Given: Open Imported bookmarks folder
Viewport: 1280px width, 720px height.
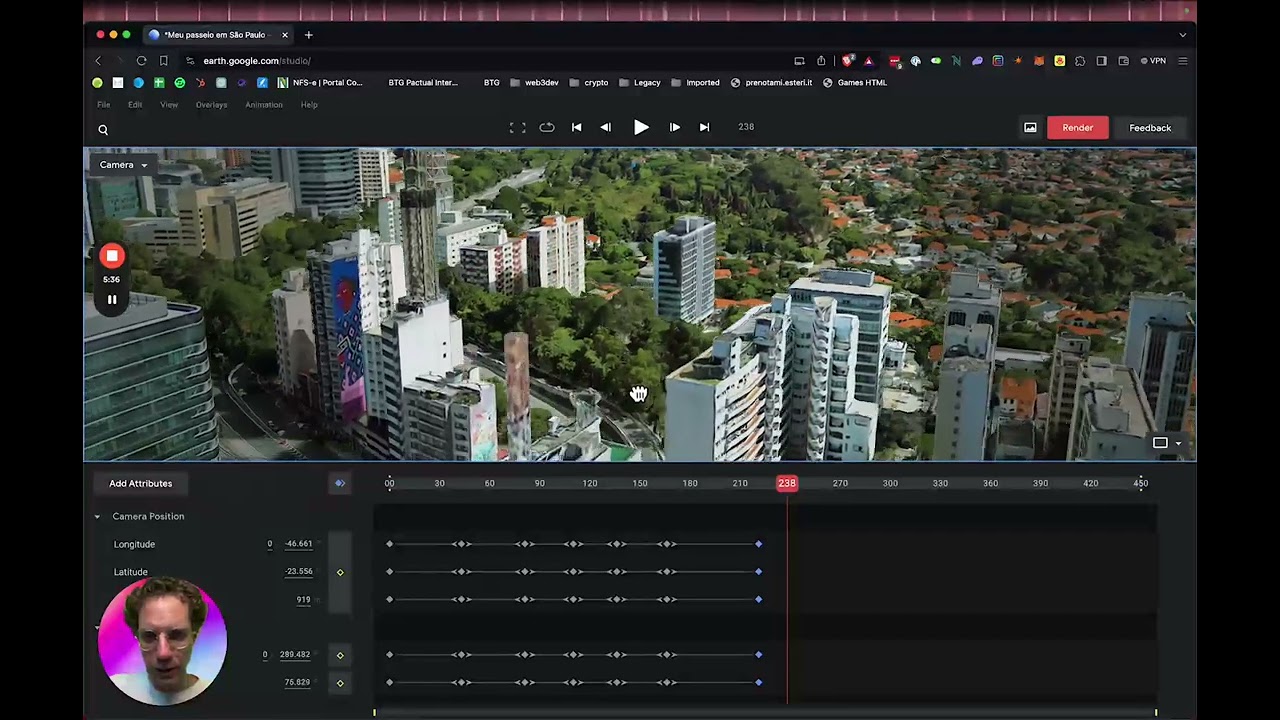Looking at the screenshot, I should [x=695, y=83].
